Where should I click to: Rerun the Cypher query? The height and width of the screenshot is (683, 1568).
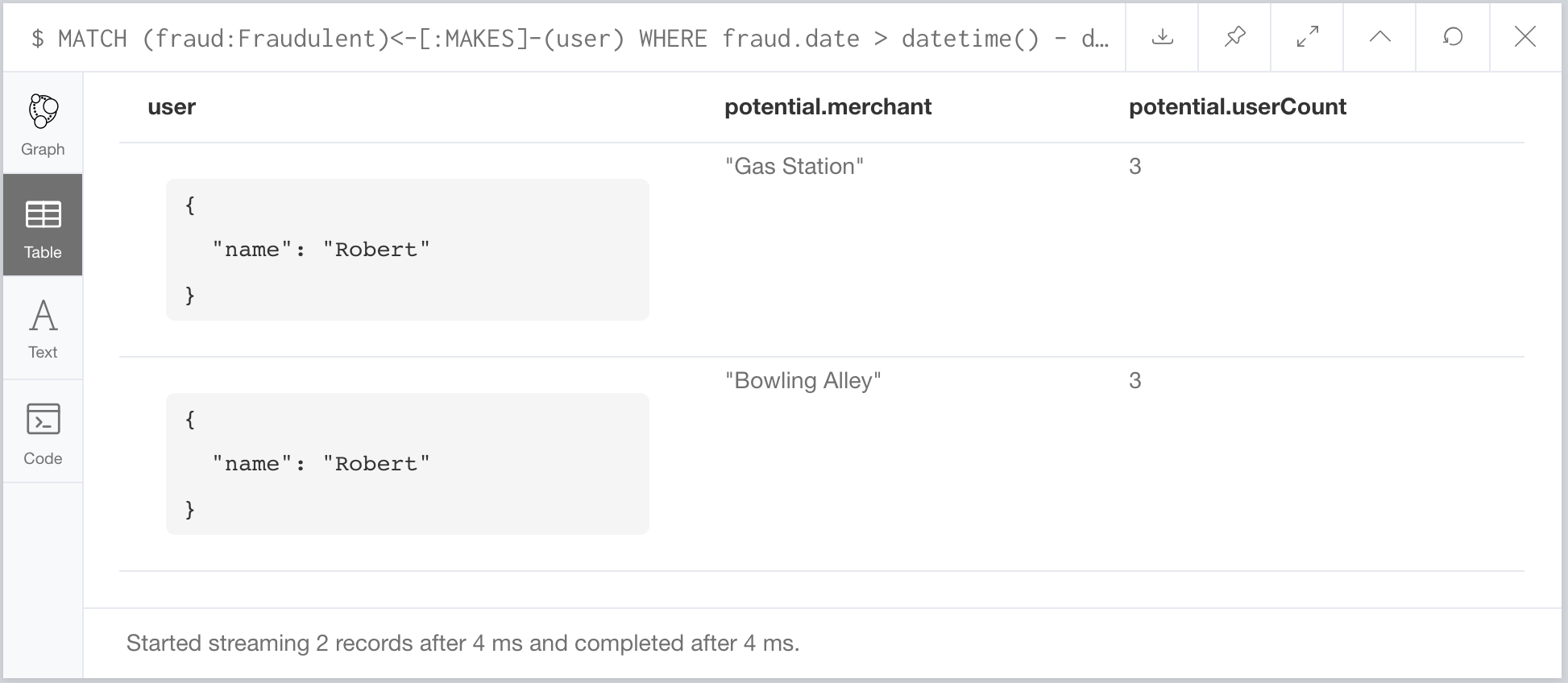1452,37
